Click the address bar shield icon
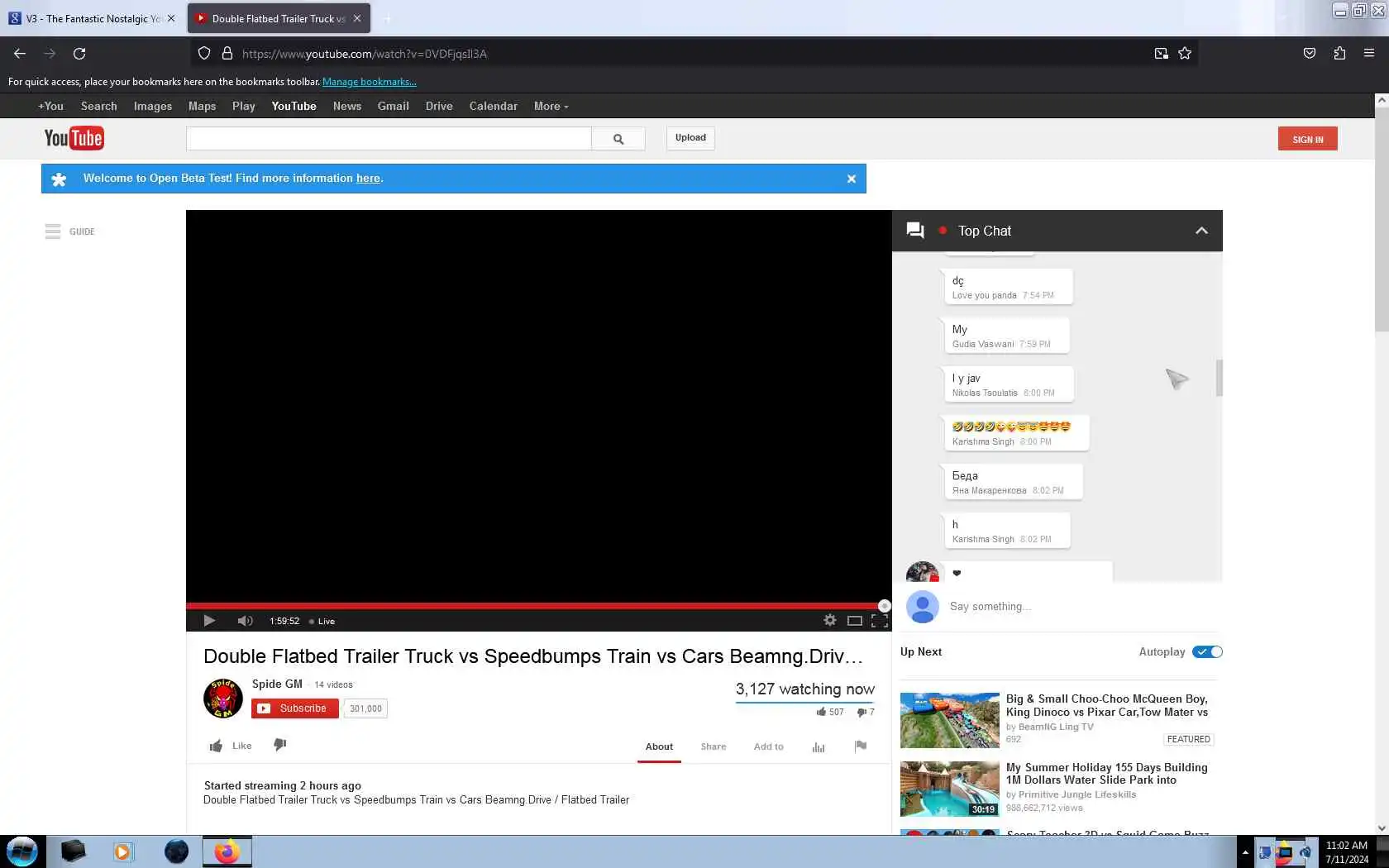This screenshot has height=868, width=1389. pyautogui.click(x=204, y=54)
